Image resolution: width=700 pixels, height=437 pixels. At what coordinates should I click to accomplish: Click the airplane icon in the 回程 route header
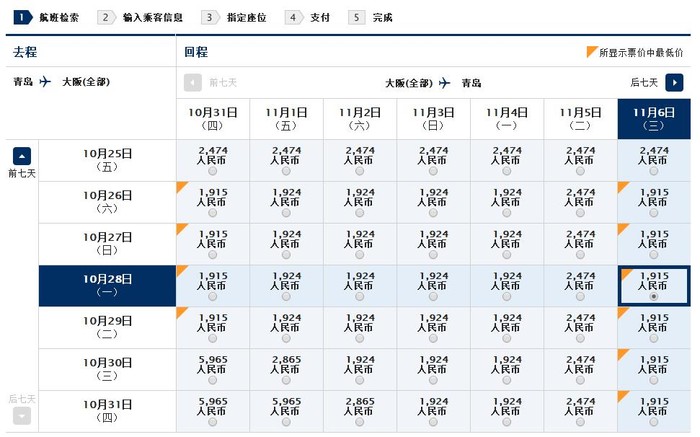[x=445, y=82]
